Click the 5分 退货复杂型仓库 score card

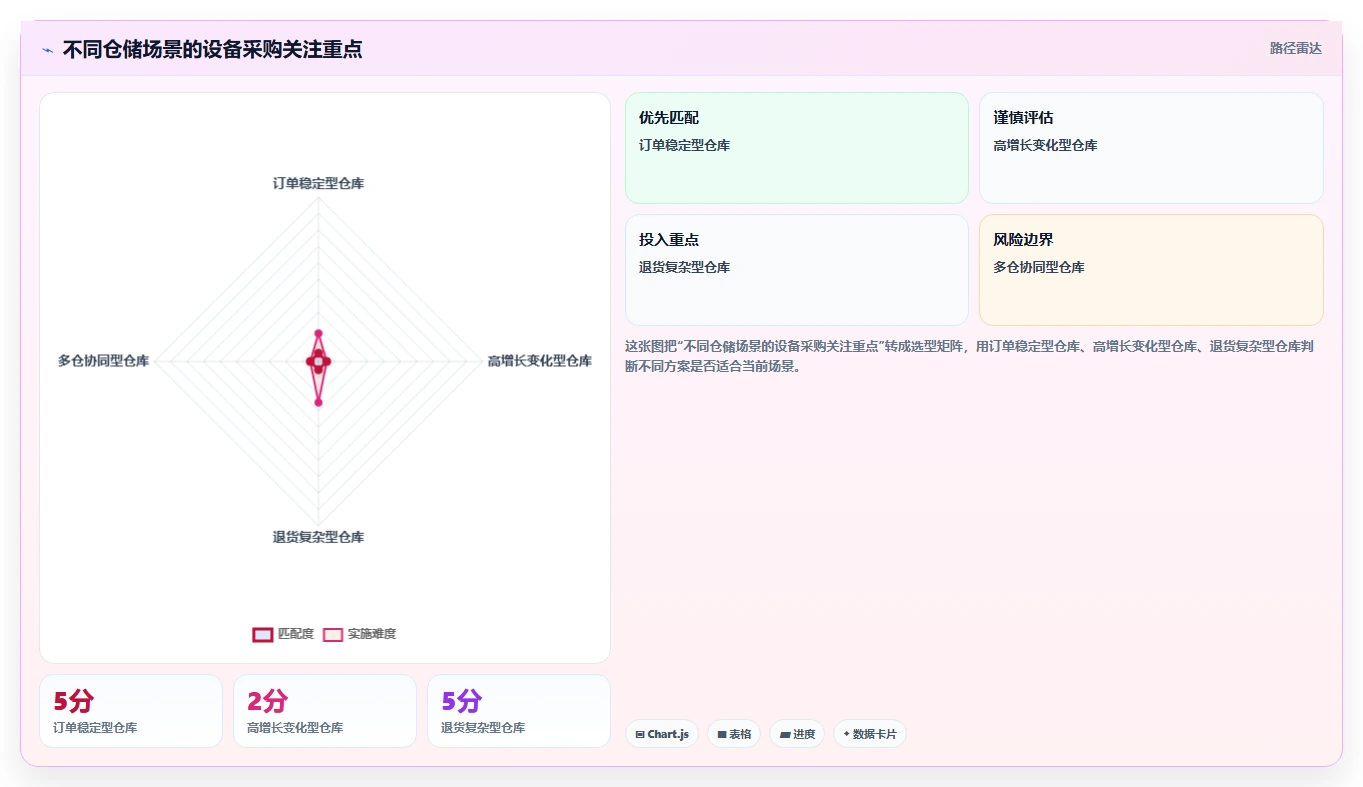(x=519, y=711)
